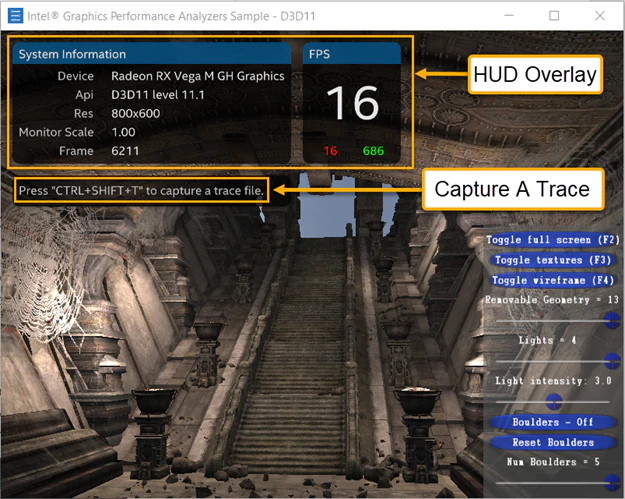Maximize the sample application window

555,16
